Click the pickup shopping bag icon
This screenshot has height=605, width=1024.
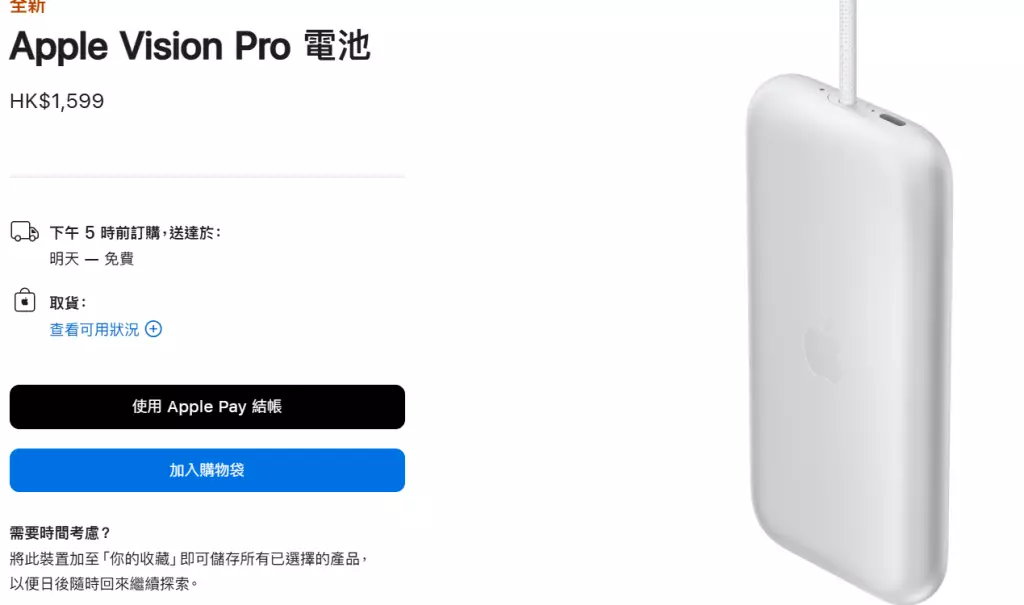[x=25, y=301]
